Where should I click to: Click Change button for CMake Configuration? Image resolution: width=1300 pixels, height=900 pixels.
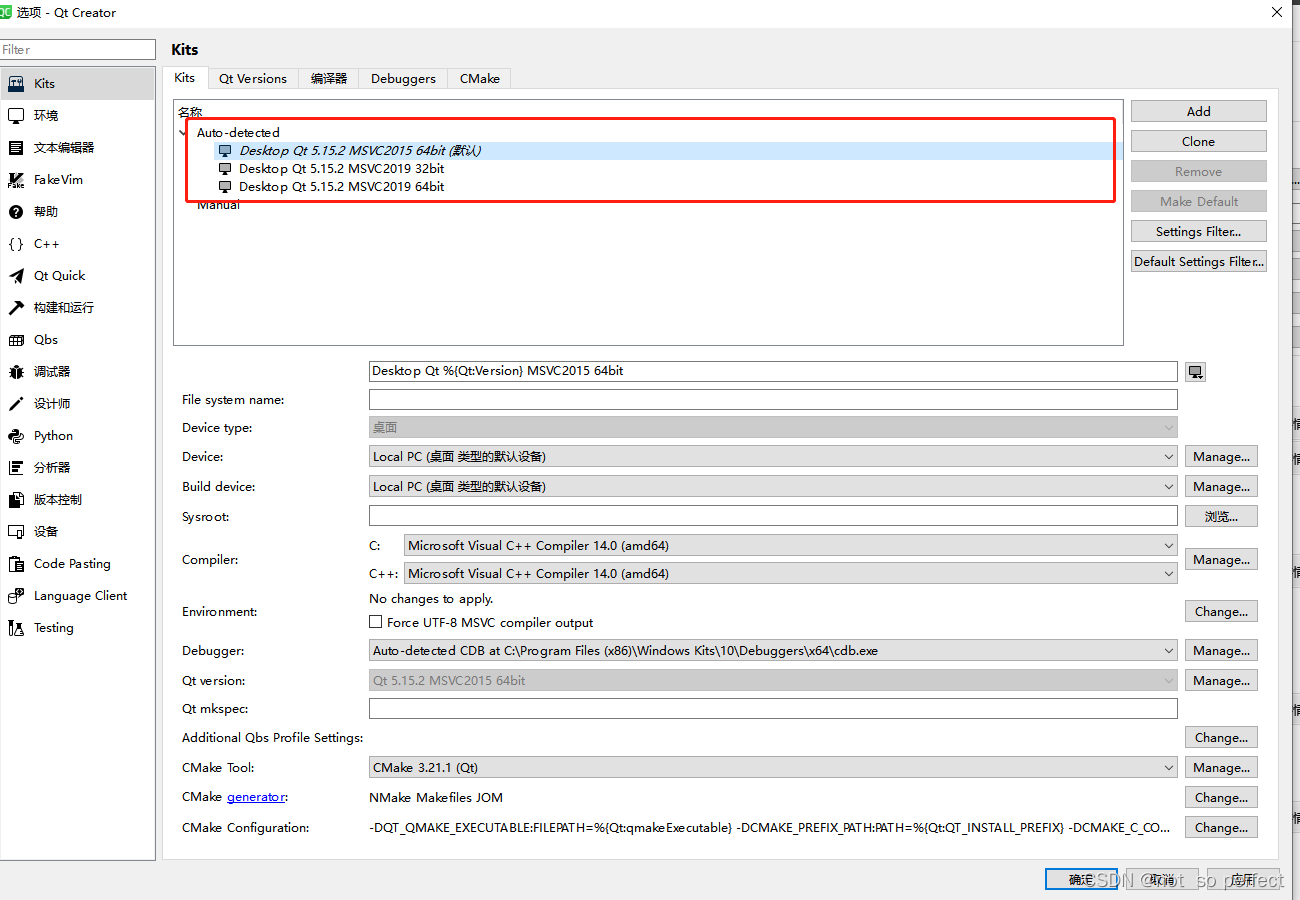[1221, 827]
